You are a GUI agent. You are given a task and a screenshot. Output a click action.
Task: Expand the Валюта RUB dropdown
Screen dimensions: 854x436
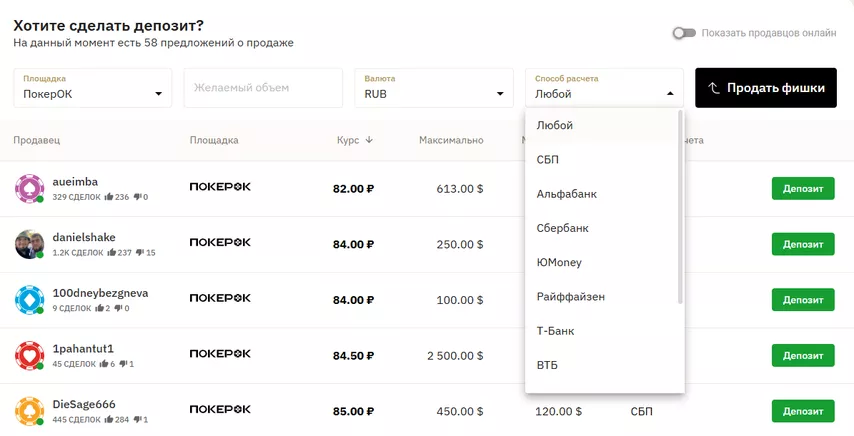434,88
